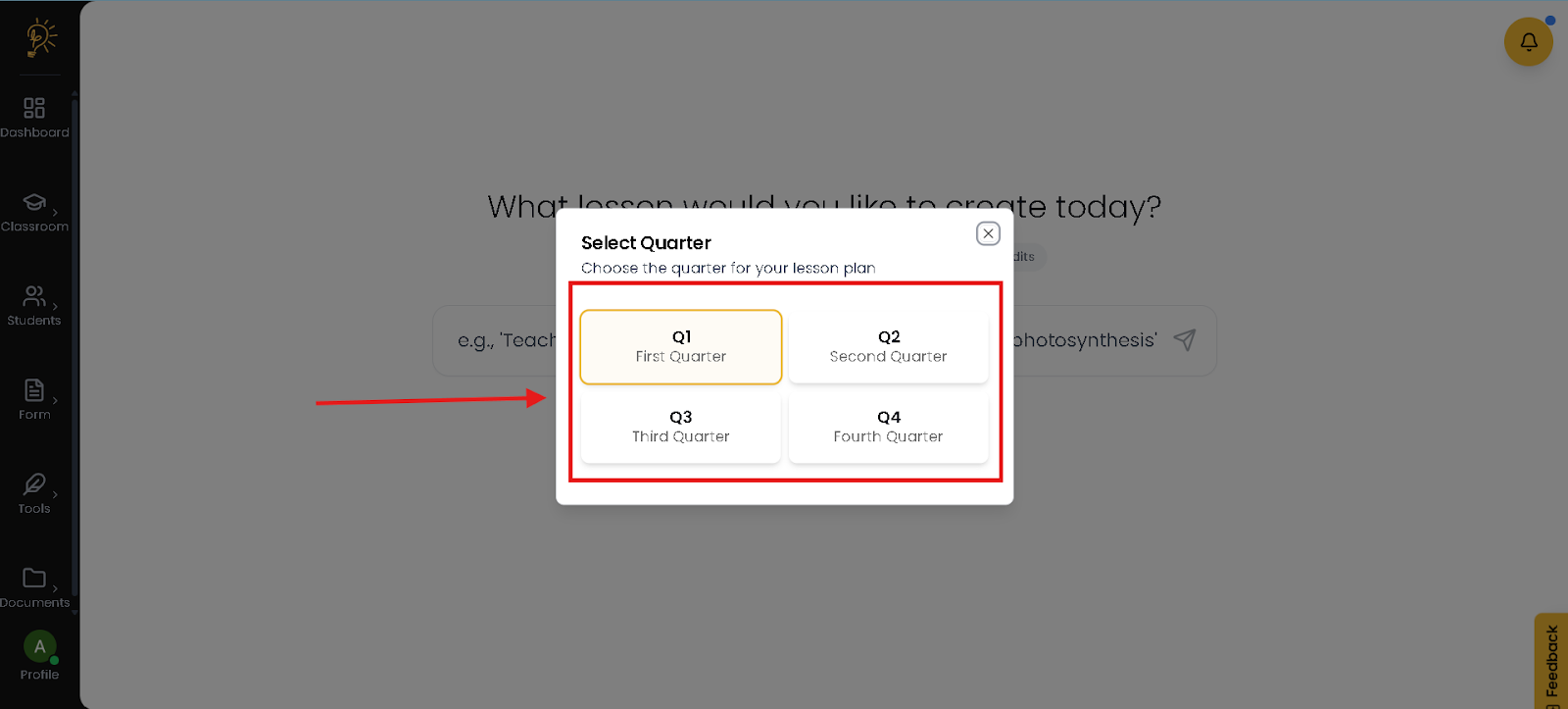Choose Q4 Fourth Quarter option
The image size is (1568, 709).
click(x=888, y=427)
